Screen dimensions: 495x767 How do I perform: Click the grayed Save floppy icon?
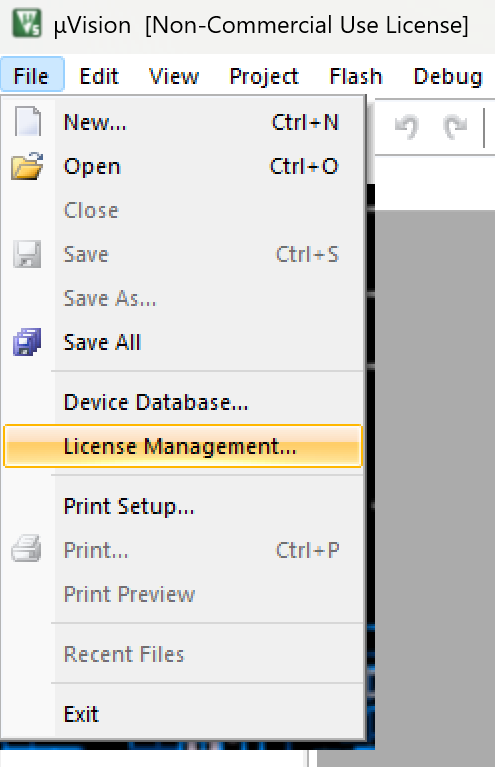coord(27,254)
